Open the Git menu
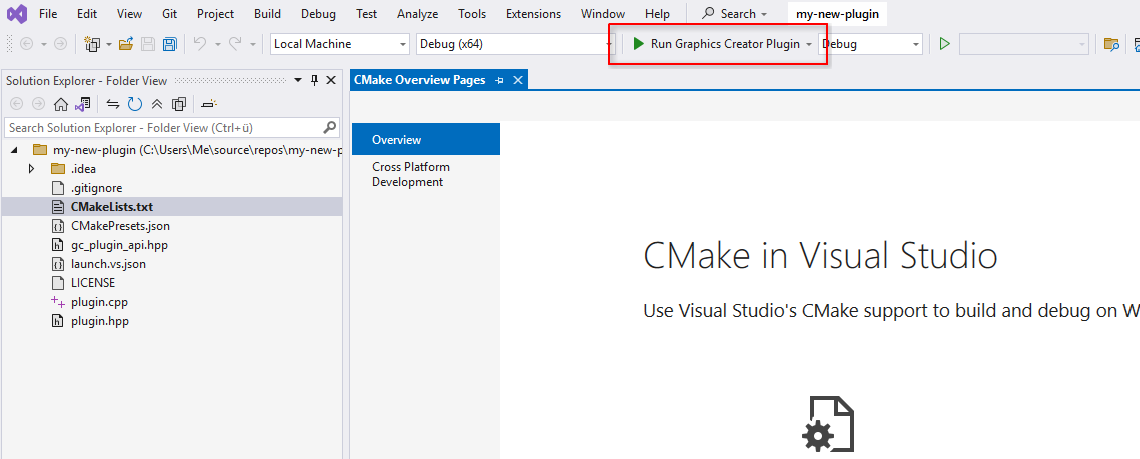 (x=169, y=14)
